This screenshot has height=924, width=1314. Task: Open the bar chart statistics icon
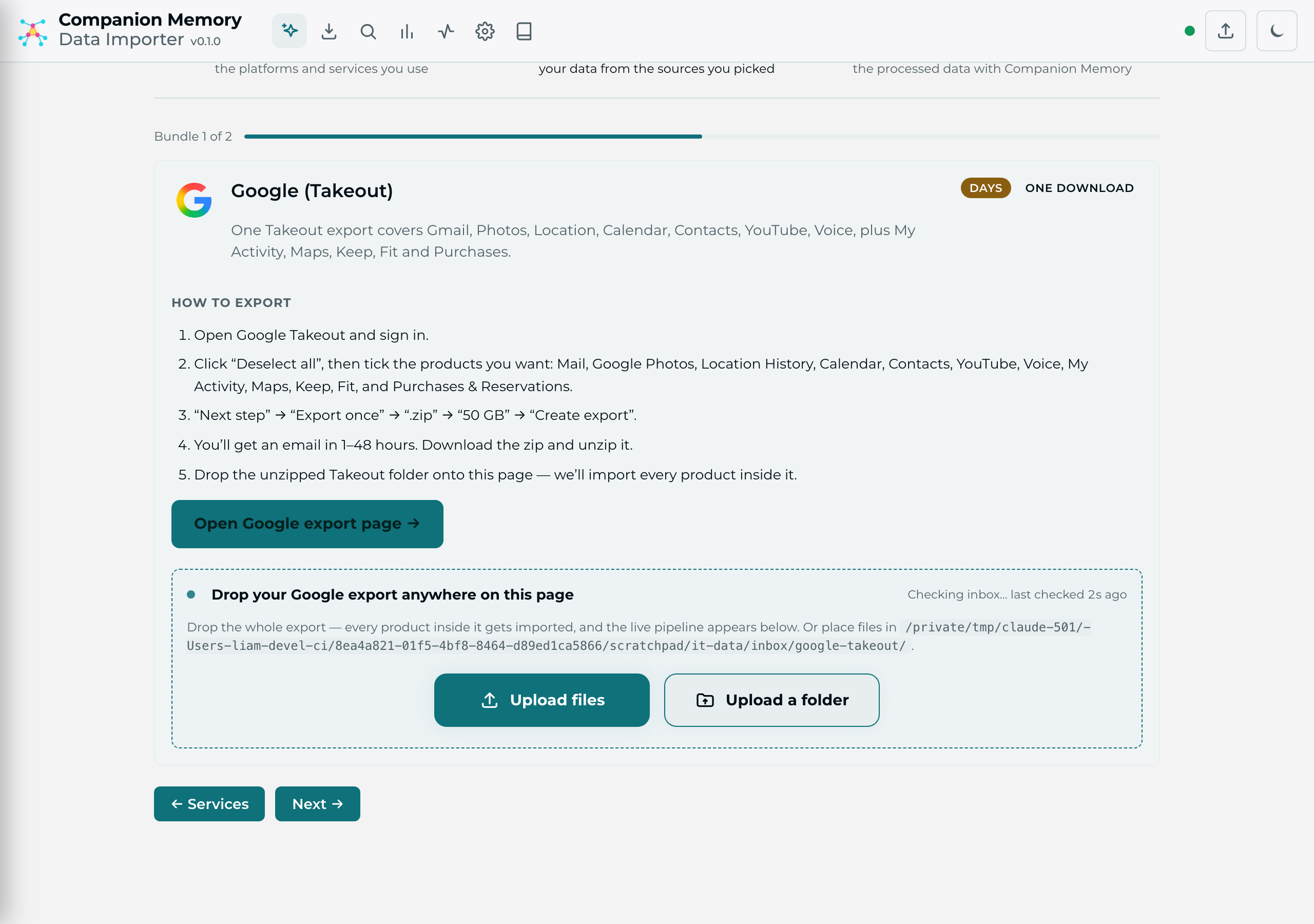[407, 31]
